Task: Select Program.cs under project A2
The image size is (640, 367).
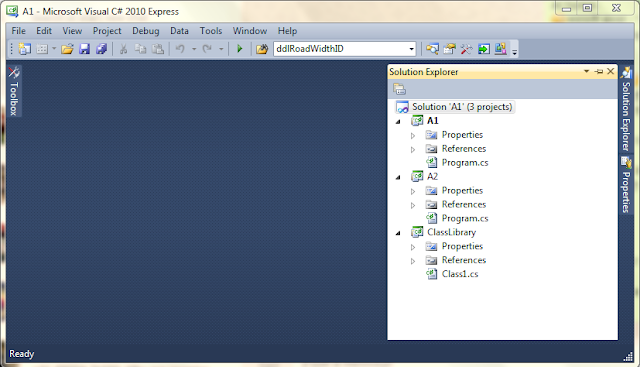Action: pyautogui.click(x=465, y=218)
